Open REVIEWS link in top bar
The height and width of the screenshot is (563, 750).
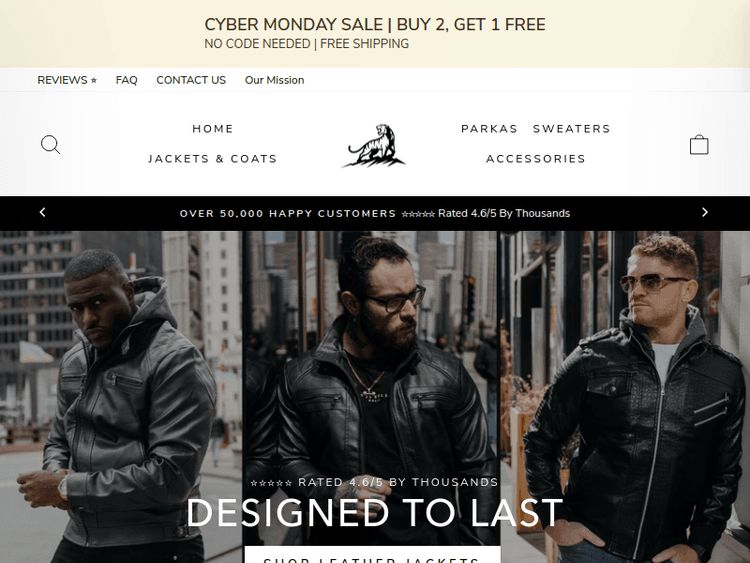click(67, 80)
